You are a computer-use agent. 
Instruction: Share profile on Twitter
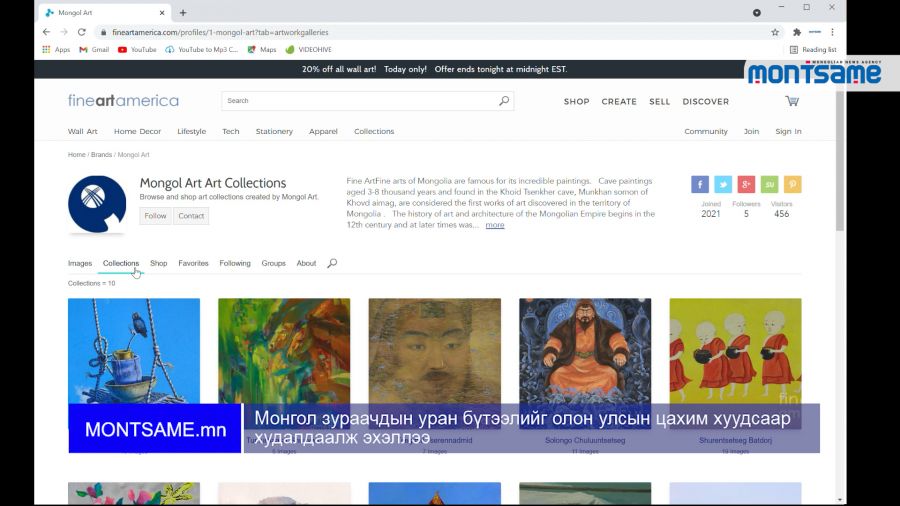(x=723, y=184)
